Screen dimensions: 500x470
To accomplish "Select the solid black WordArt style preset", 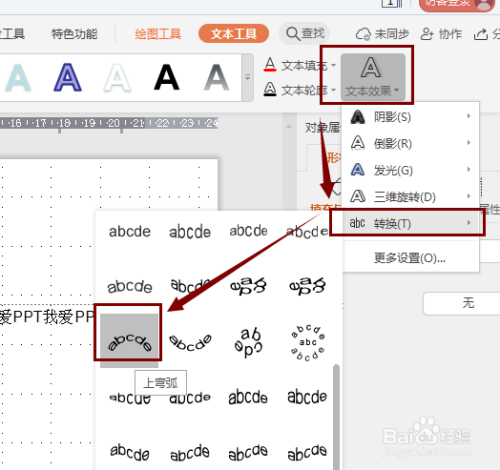I will click(x=167, y=77).
